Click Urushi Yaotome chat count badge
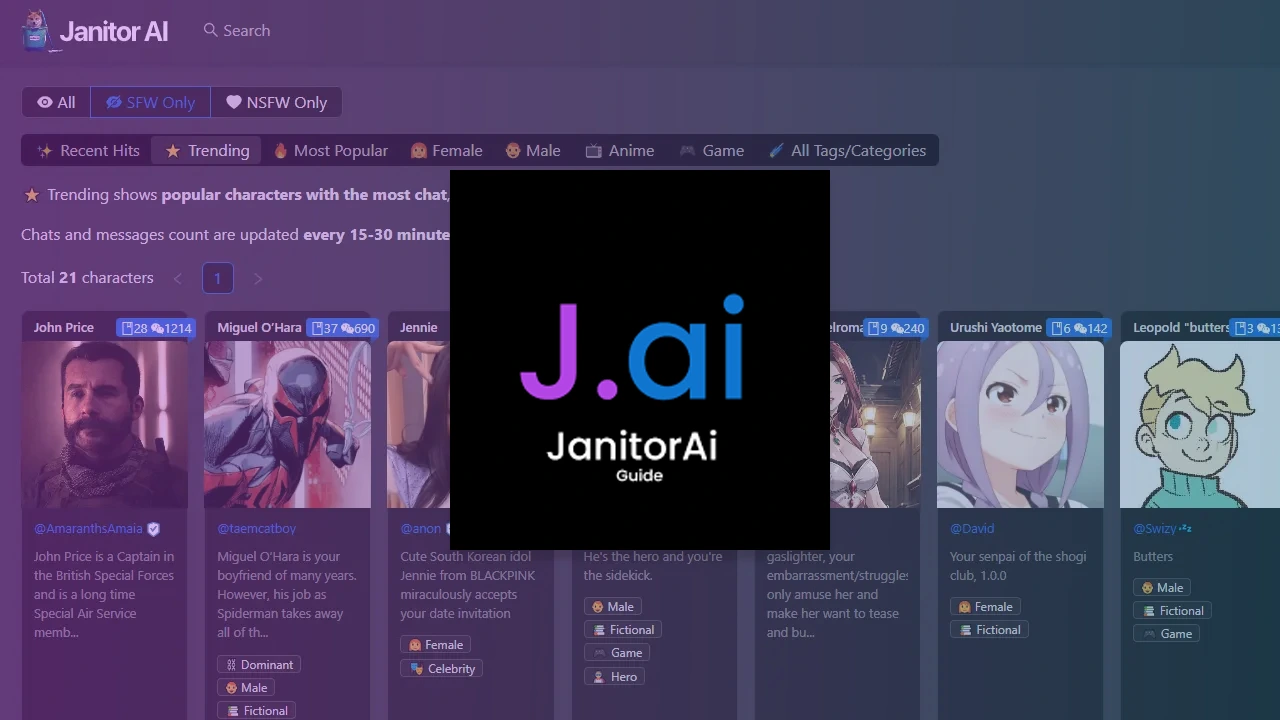This screenshot has width=1280, height=720. 1079,328
